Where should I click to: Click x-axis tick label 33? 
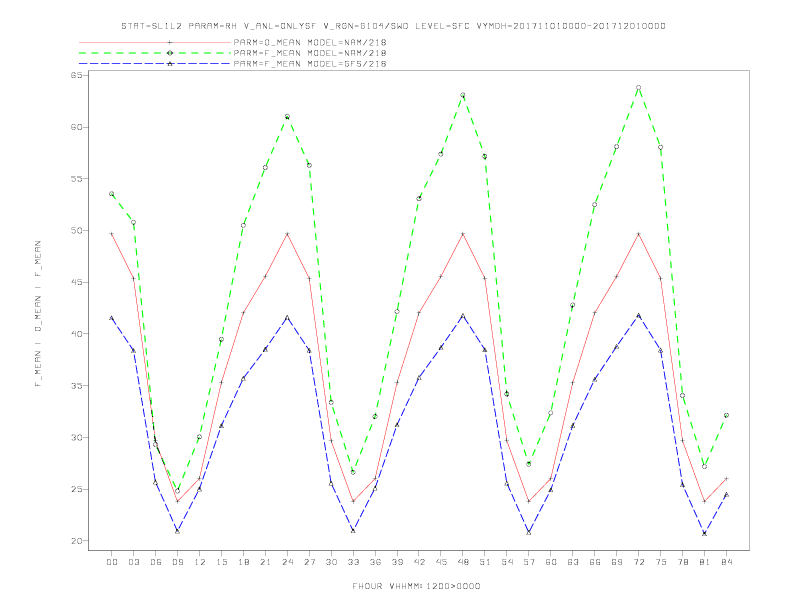(x=353, y=562)
